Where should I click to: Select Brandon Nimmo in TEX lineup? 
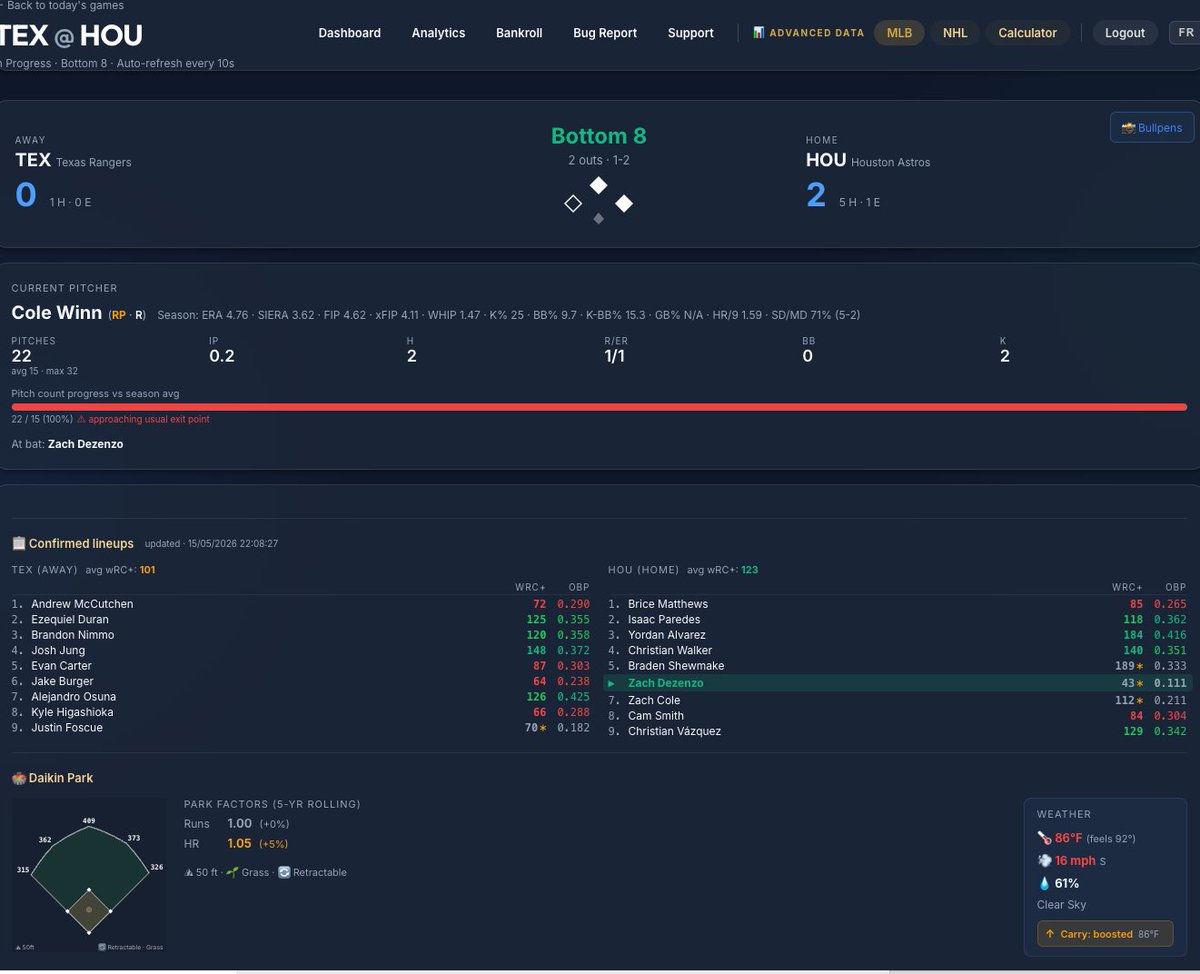pyautogui.click(x=72, y=635)
